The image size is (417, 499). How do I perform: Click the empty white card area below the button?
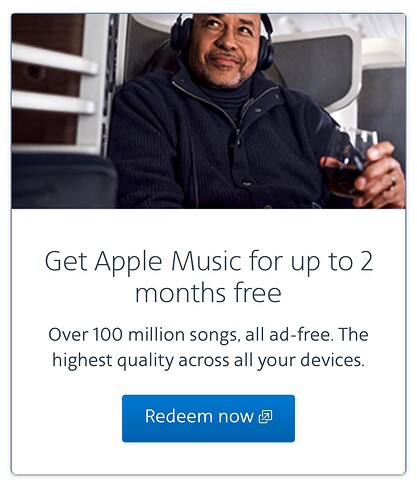tap(208, 458)
